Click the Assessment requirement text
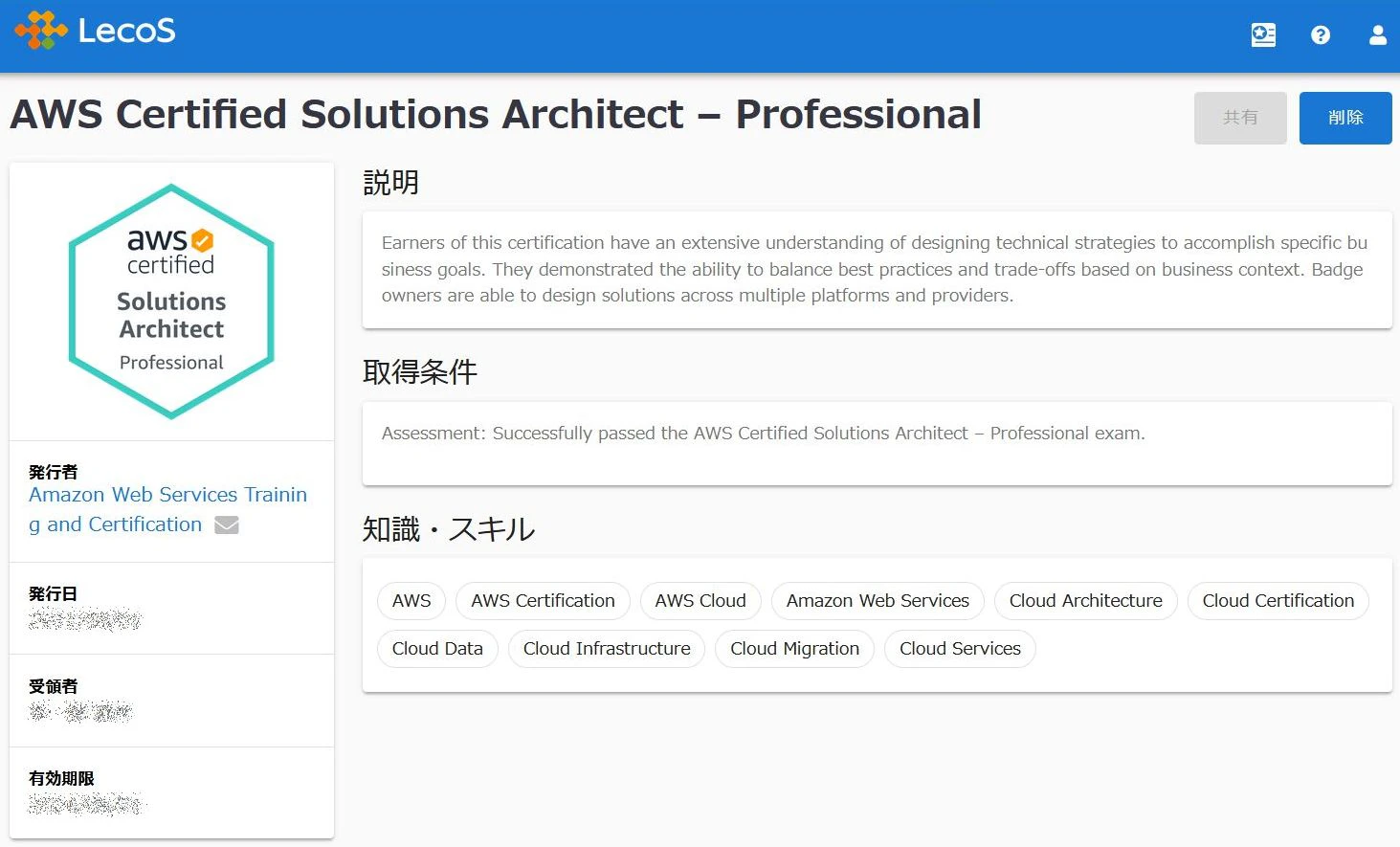The image size is (1400, 847). (764, 434)
